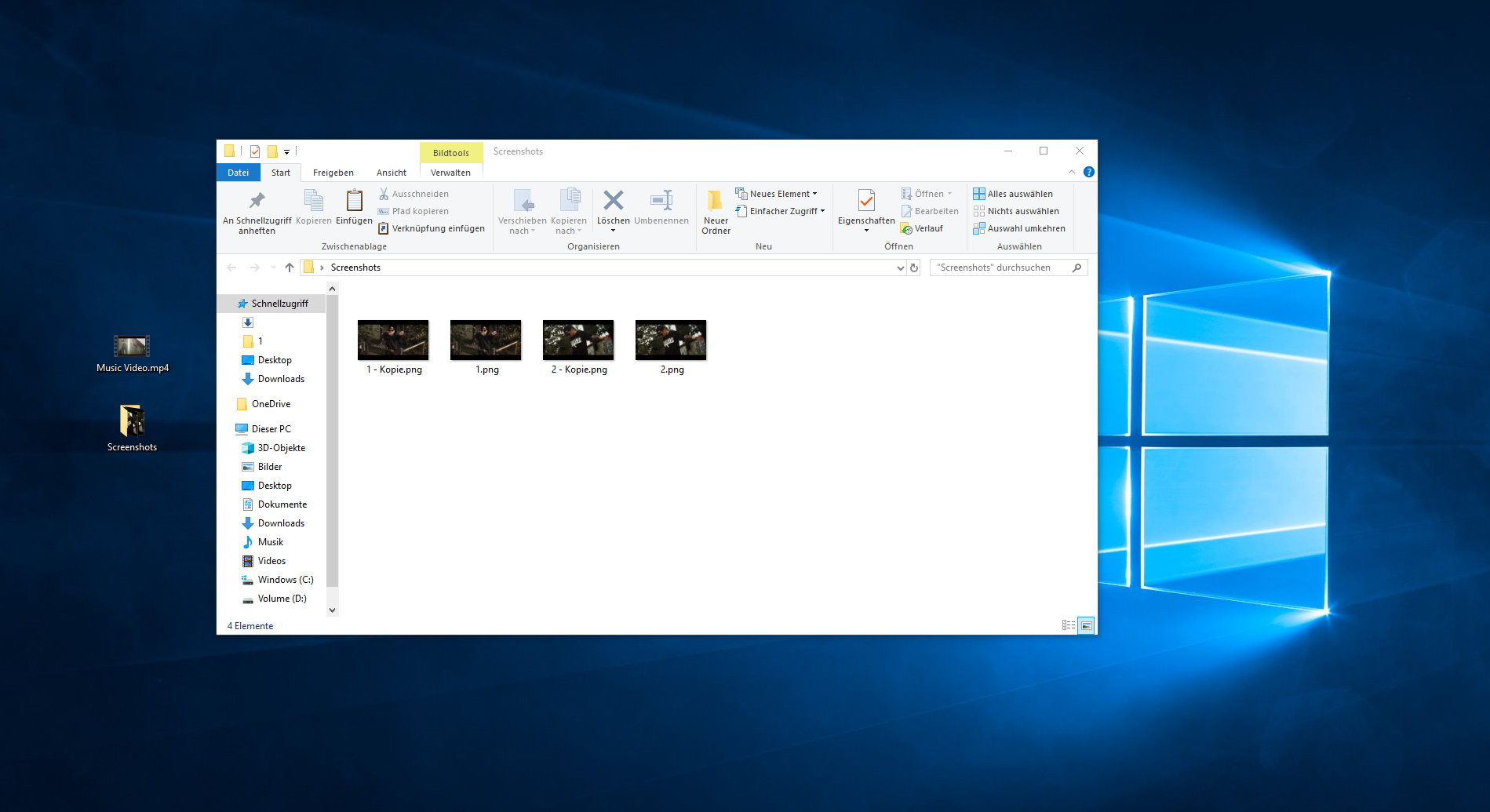
Task: Click Verknüpfung einfügen
Action: (432, 228)
